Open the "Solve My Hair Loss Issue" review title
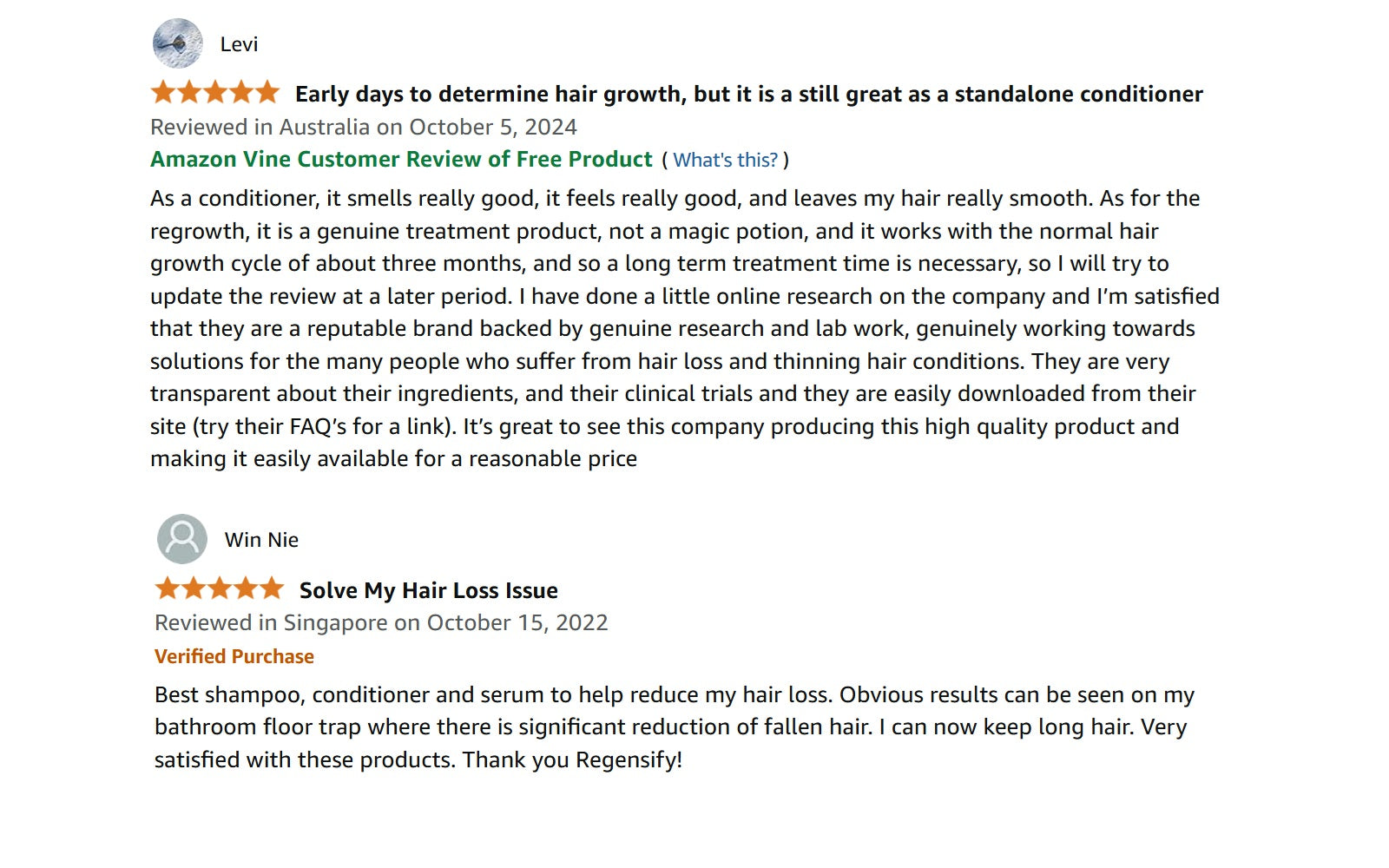Viewport: 1389px width, 868px height. pyautogui.click(x=428, y=590)
